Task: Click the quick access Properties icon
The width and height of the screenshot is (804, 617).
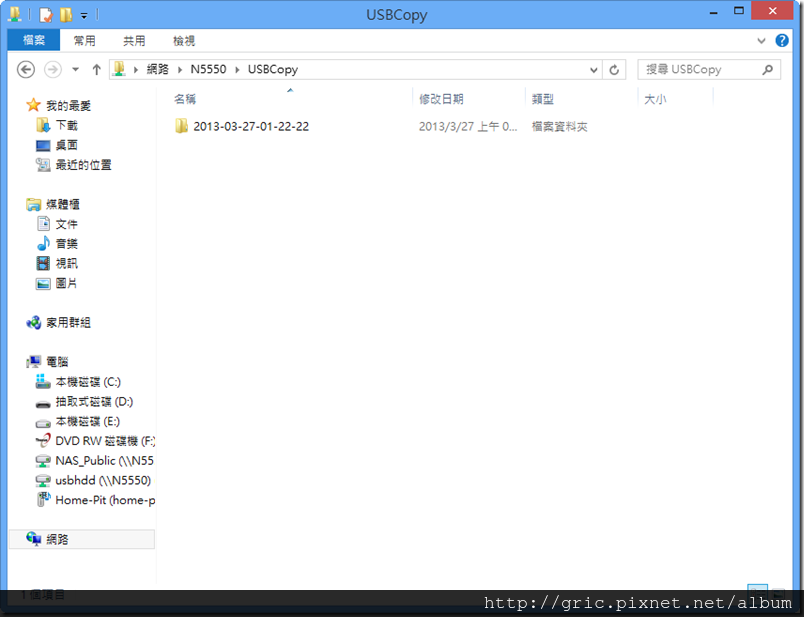Action: (x=46, y=14)
